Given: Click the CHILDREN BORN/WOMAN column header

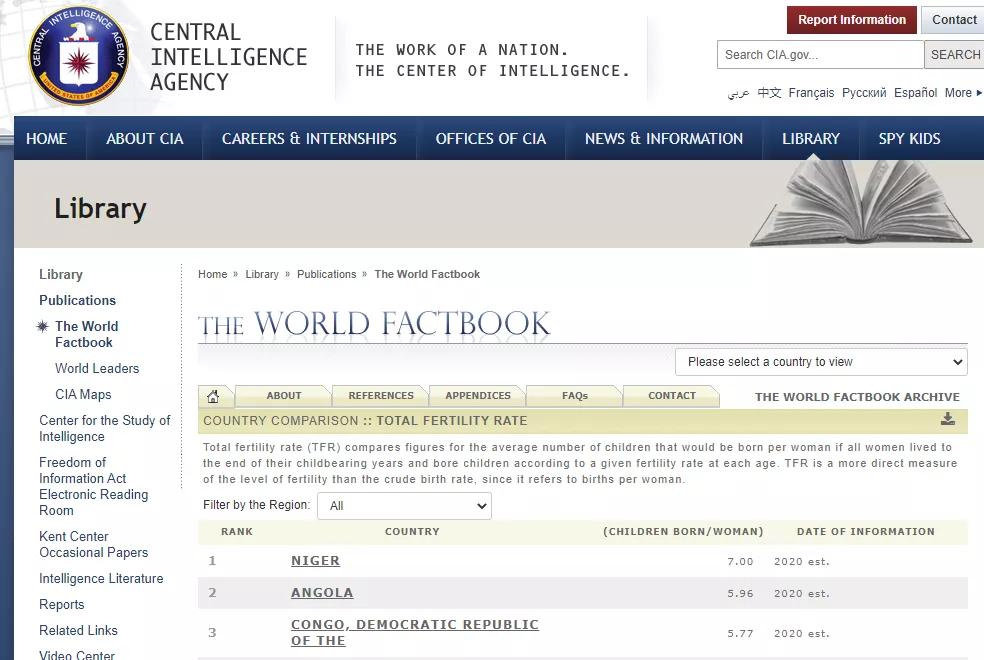Looking at the screenshot, I should 683,531.
